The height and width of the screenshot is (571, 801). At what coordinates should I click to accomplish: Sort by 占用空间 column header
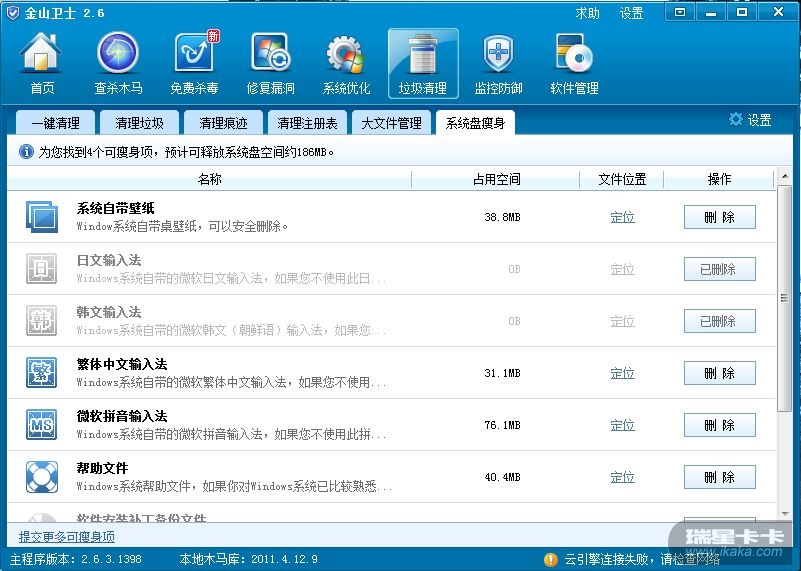click(x=496, y=179)
